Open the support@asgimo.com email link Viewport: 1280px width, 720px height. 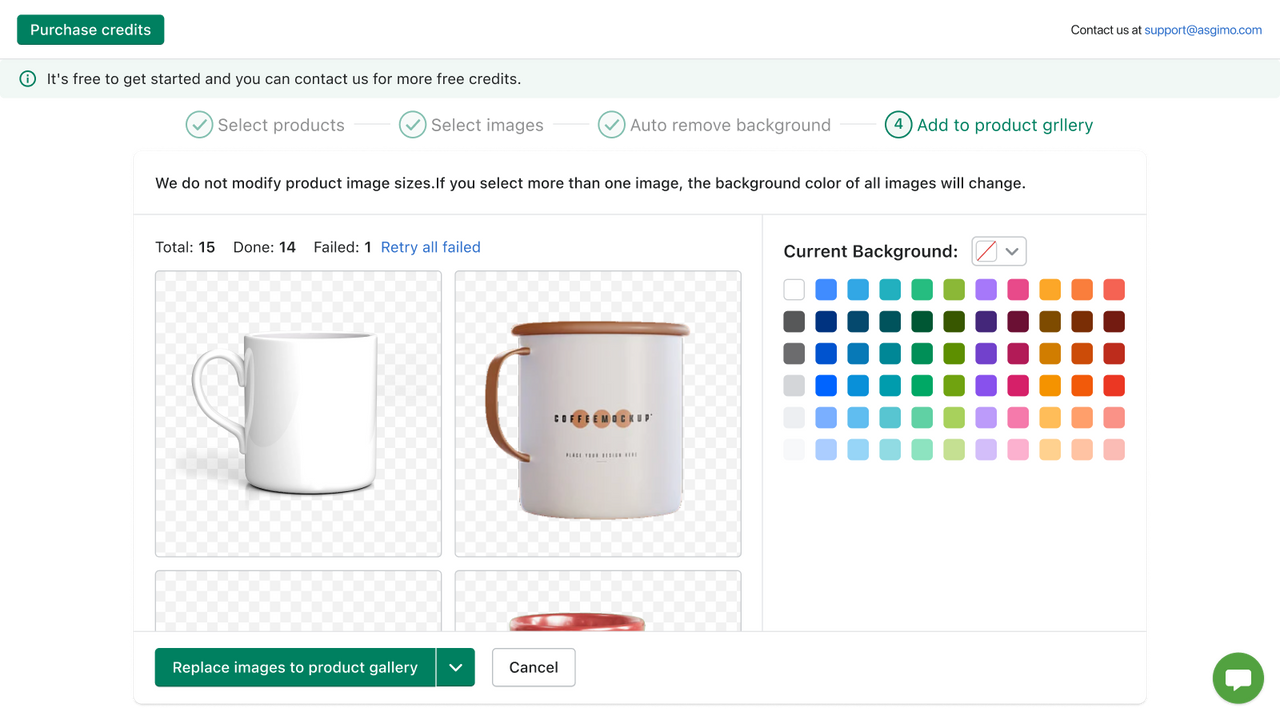coord(1203,30)
